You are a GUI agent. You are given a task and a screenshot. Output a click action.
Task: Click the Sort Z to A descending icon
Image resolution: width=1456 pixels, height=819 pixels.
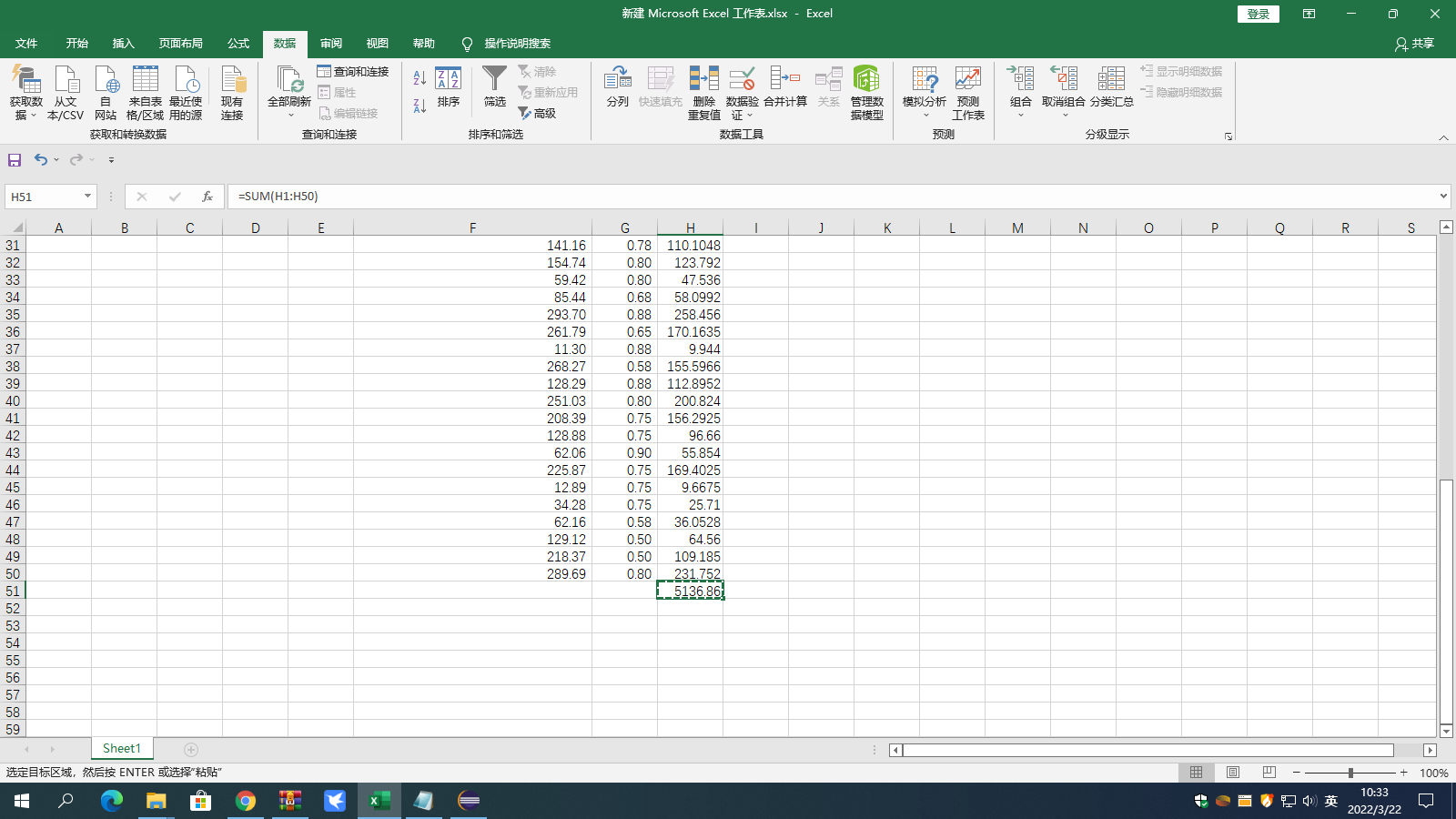420,106
